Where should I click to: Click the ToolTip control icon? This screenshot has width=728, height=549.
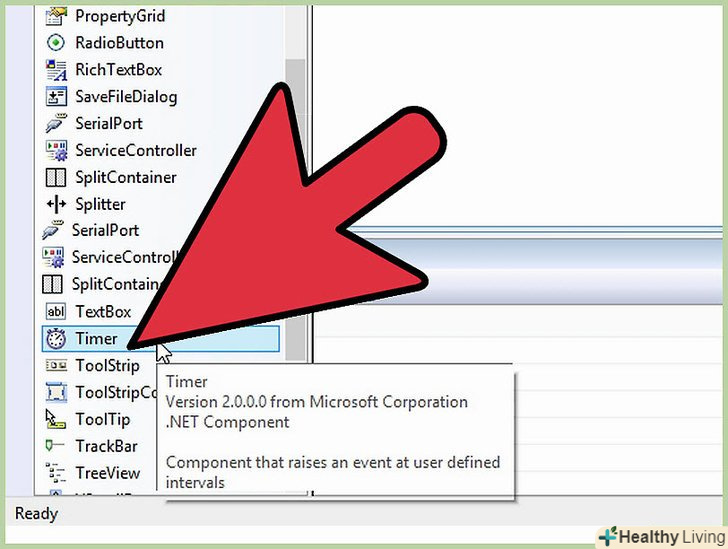point(56,419)
